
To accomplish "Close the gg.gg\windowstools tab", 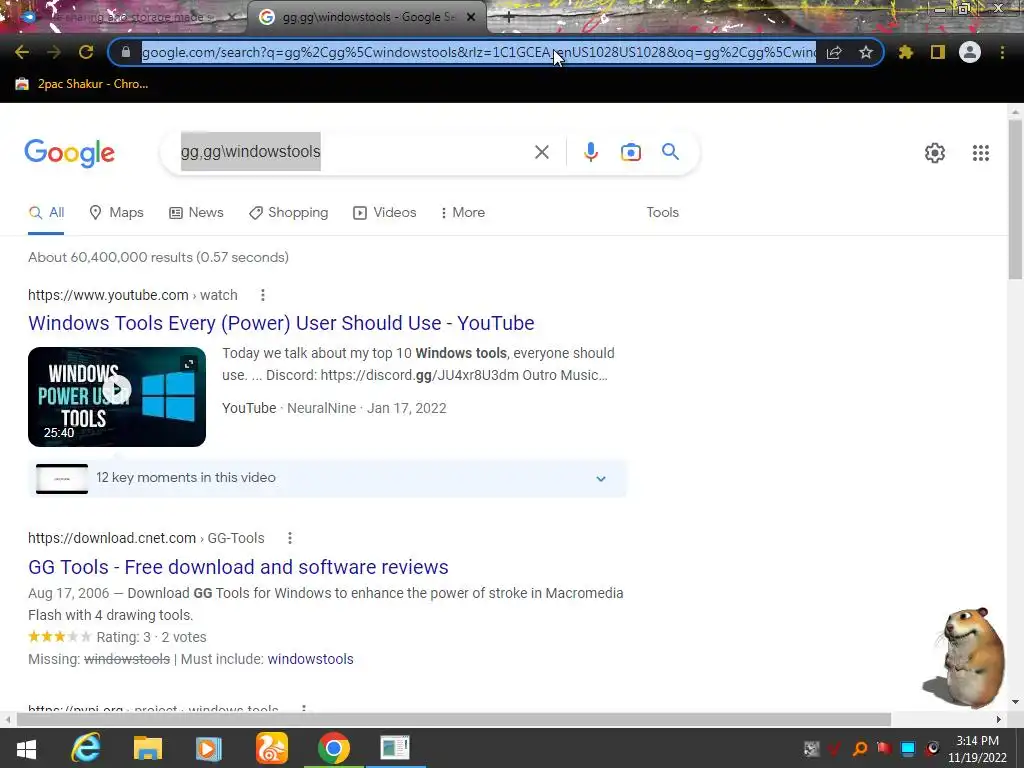I will point(470,17).
